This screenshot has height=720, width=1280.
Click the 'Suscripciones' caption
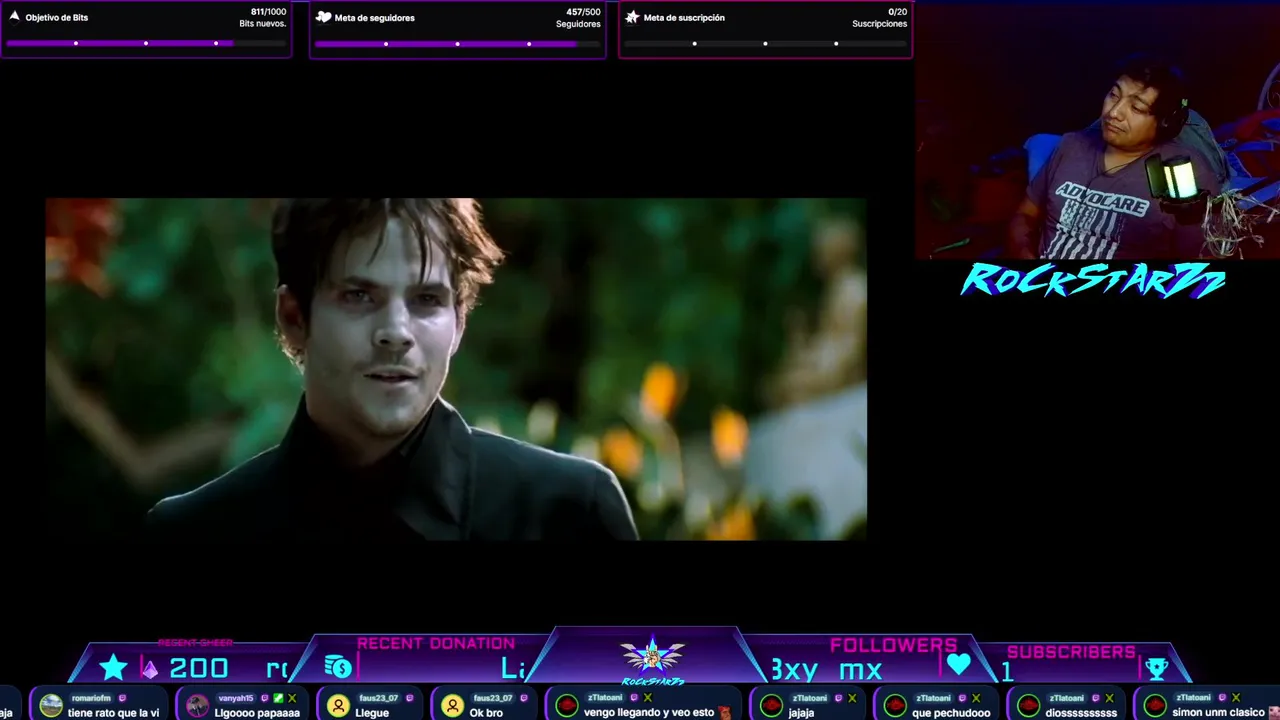pos(880,24)
